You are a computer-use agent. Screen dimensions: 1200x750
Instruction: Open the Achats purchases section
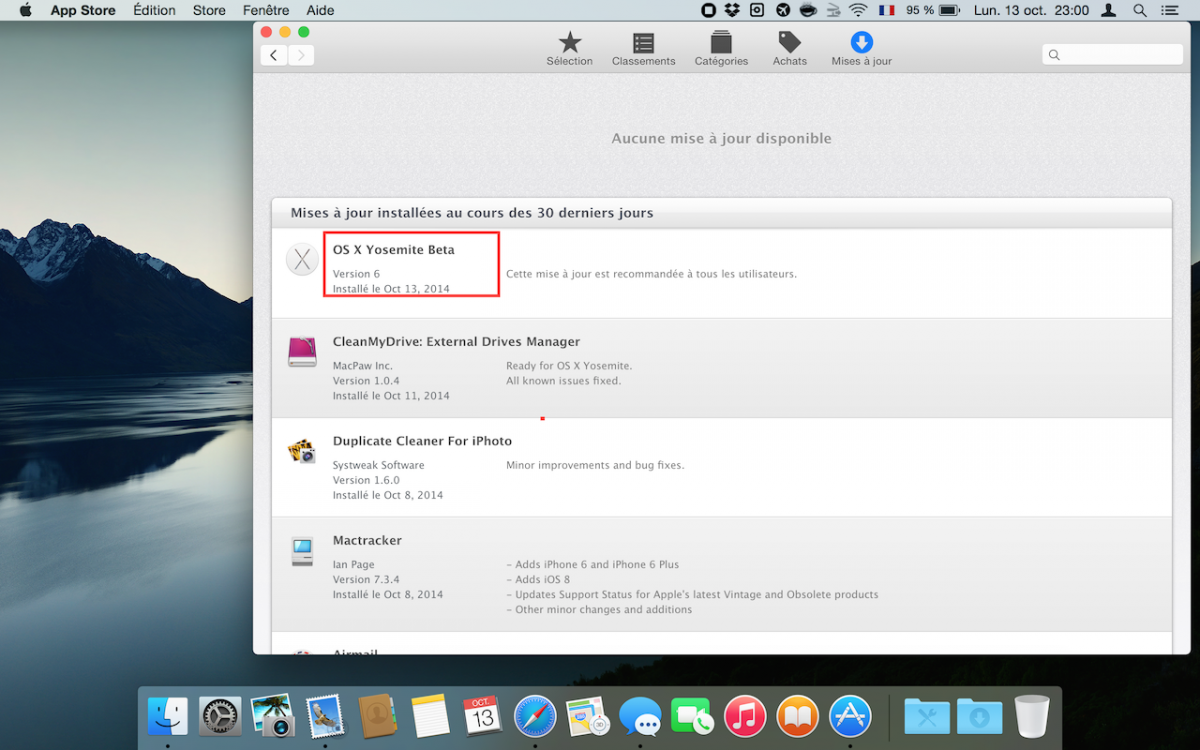(789, 49)
